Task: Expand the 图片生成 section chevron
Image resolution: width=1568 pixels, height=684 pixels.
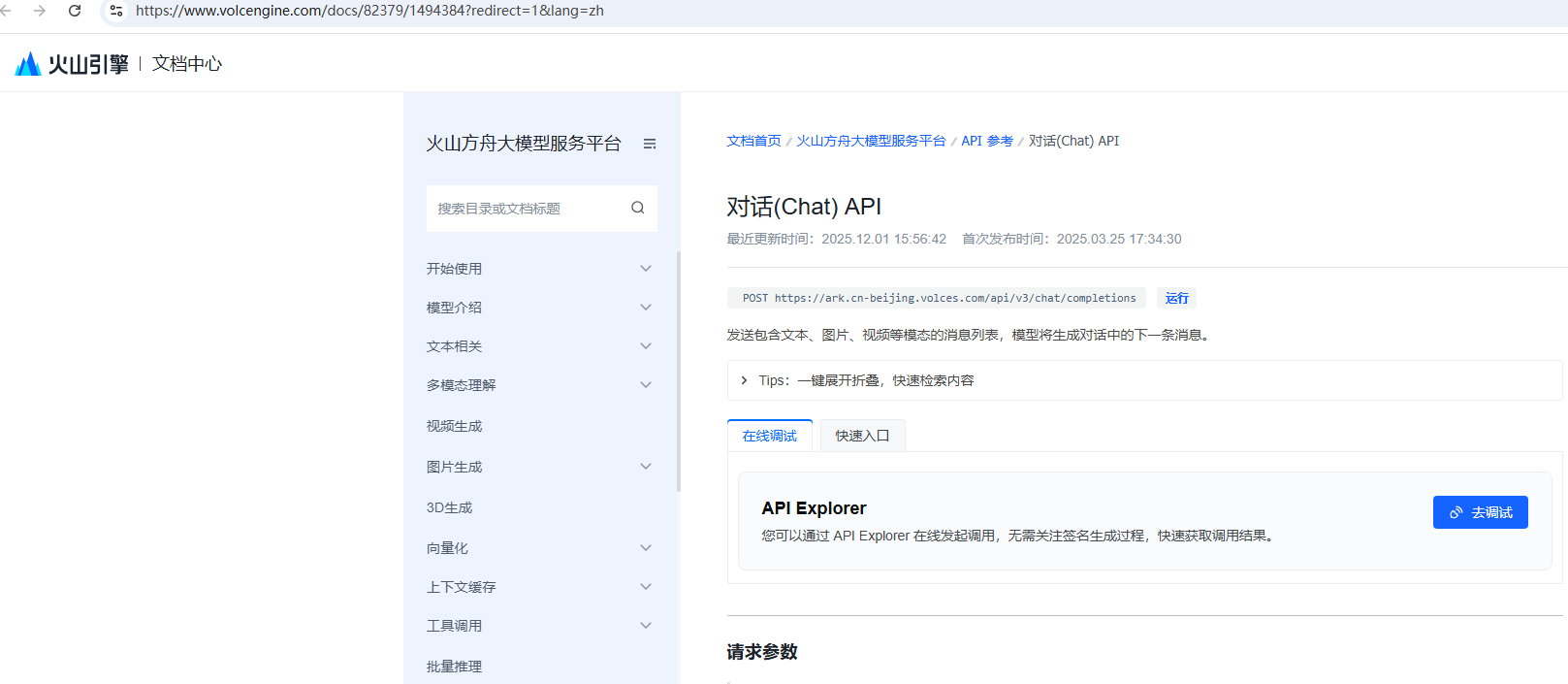Action: pyautogui.click(x=646, y=467)
